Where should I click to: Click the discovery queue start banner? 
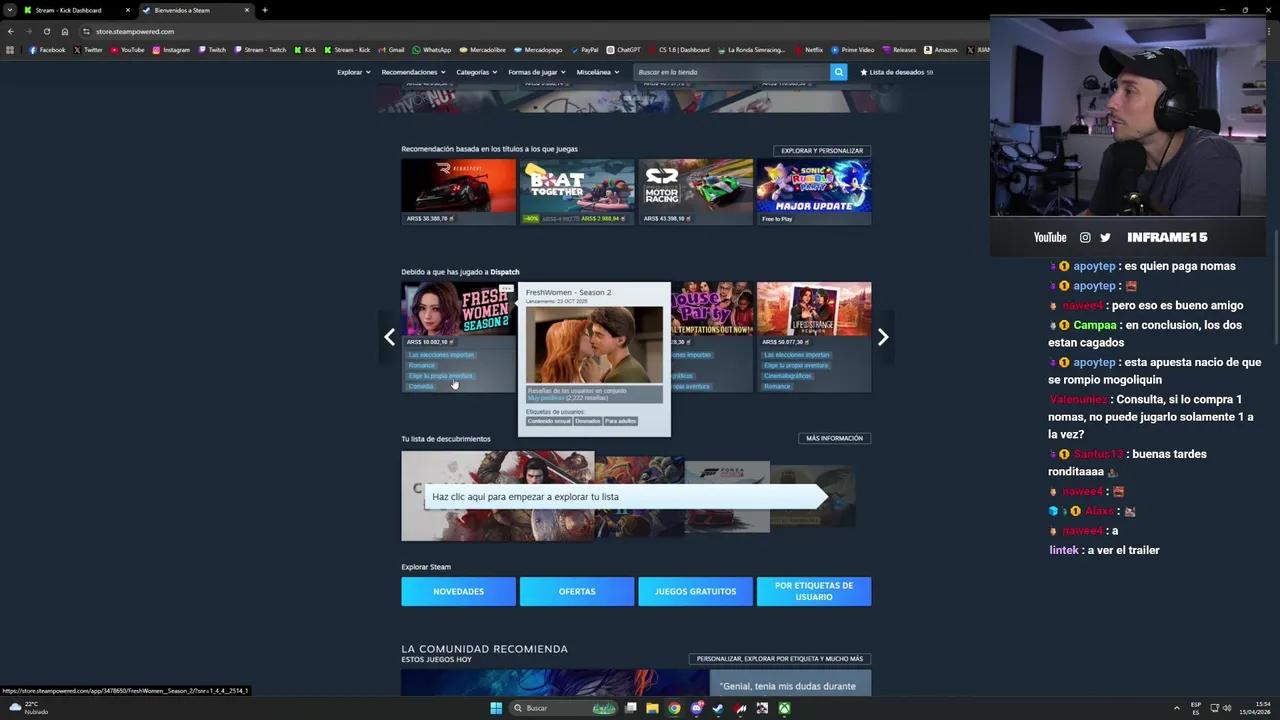(x=626, y=496)
